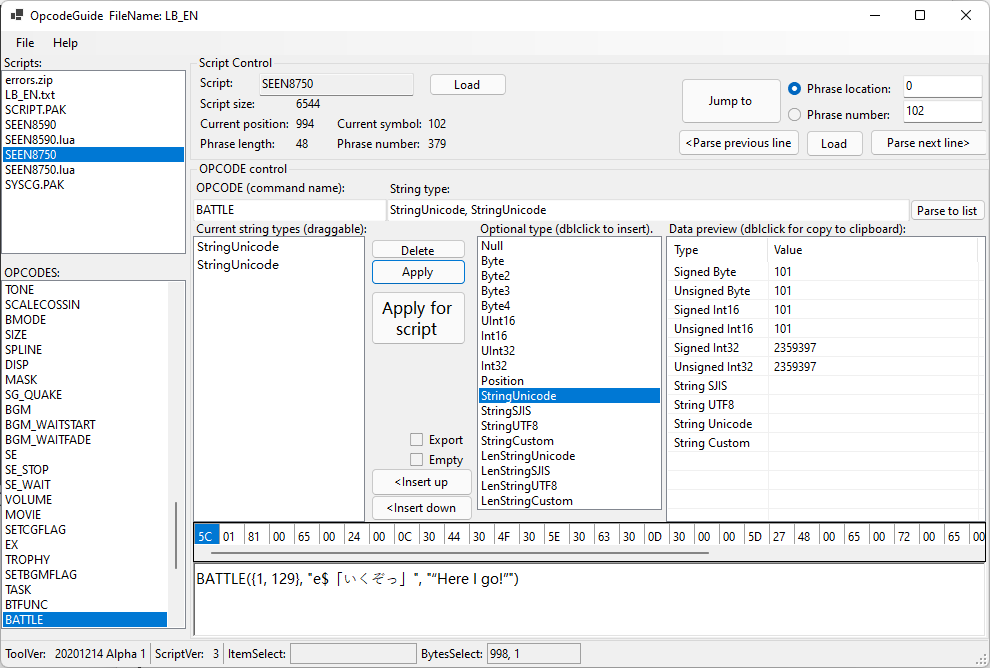
Task: Click the OpcodeGuide app icon in title bar
Action: 16,15
